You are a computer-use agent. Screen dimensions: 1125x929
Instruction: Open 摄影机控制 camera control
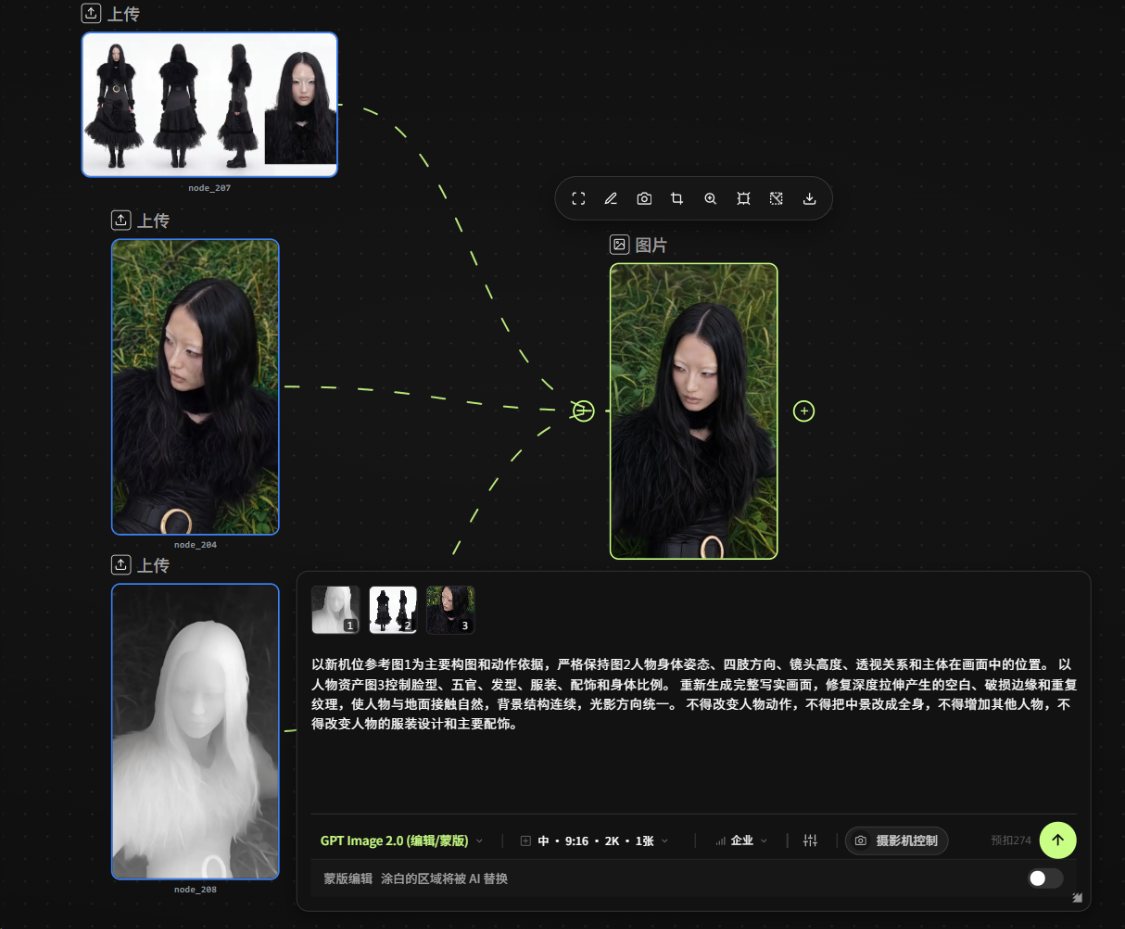897,840
